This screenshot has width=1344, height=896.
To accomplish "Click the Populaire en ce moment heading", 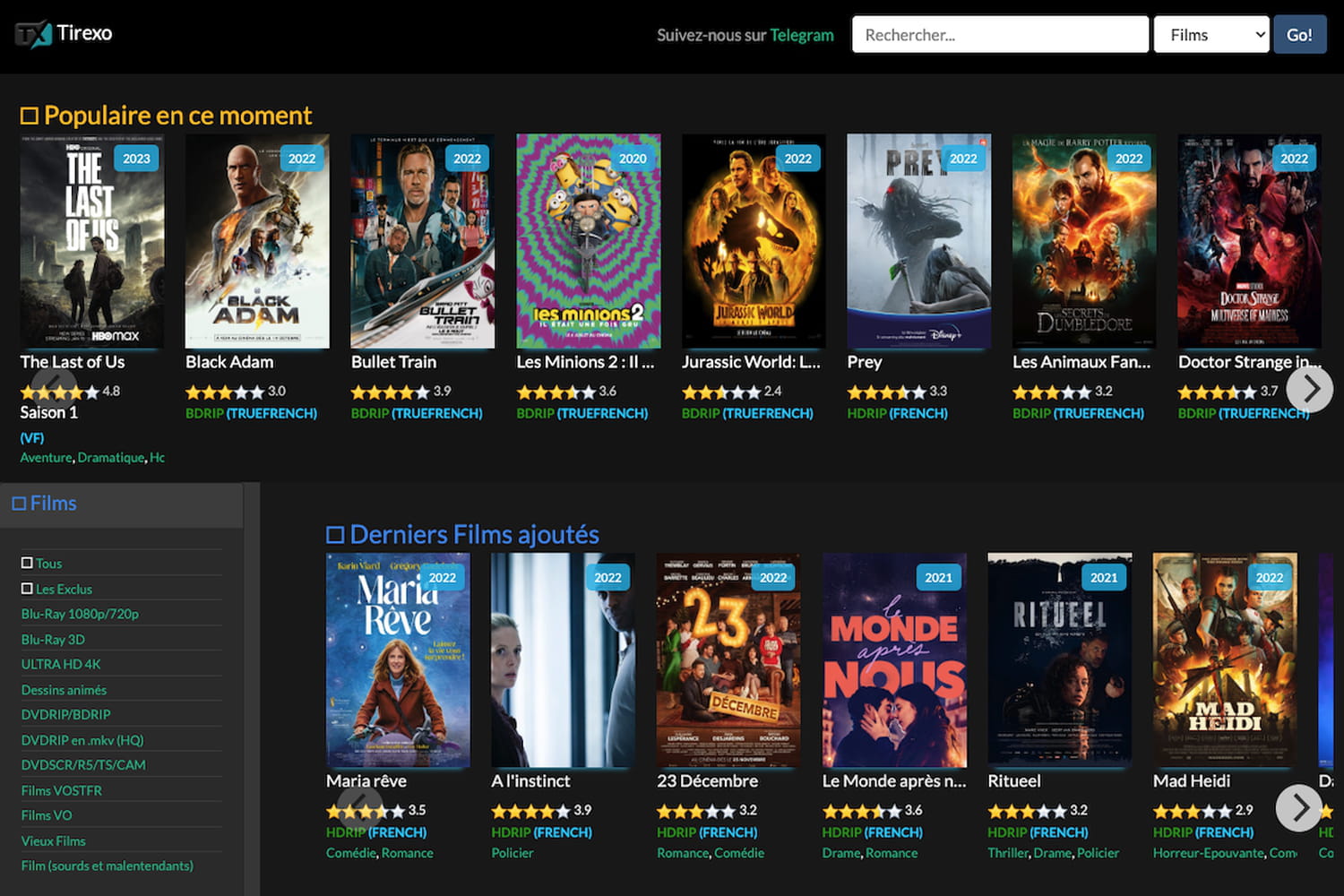I will 178,116.
